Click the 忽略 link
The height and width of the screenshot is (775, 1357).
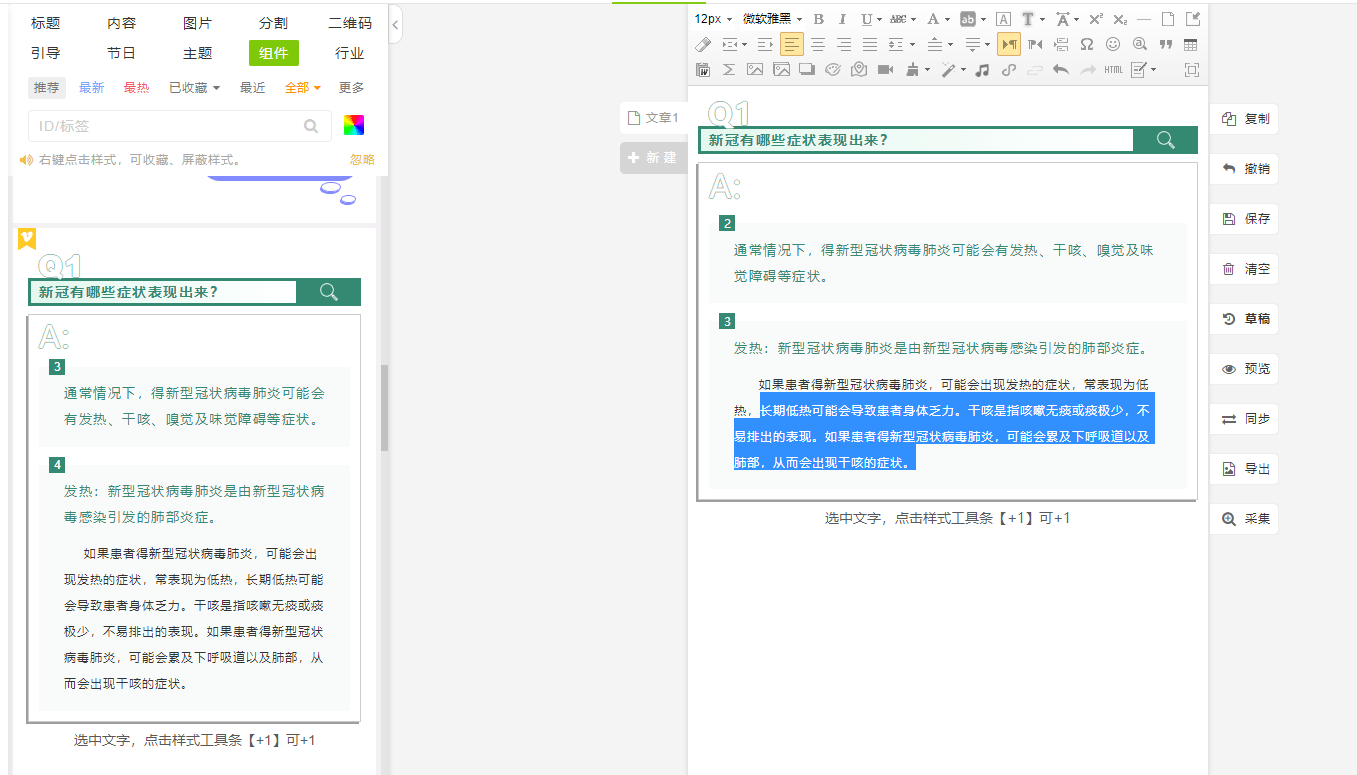click(362, 160)
